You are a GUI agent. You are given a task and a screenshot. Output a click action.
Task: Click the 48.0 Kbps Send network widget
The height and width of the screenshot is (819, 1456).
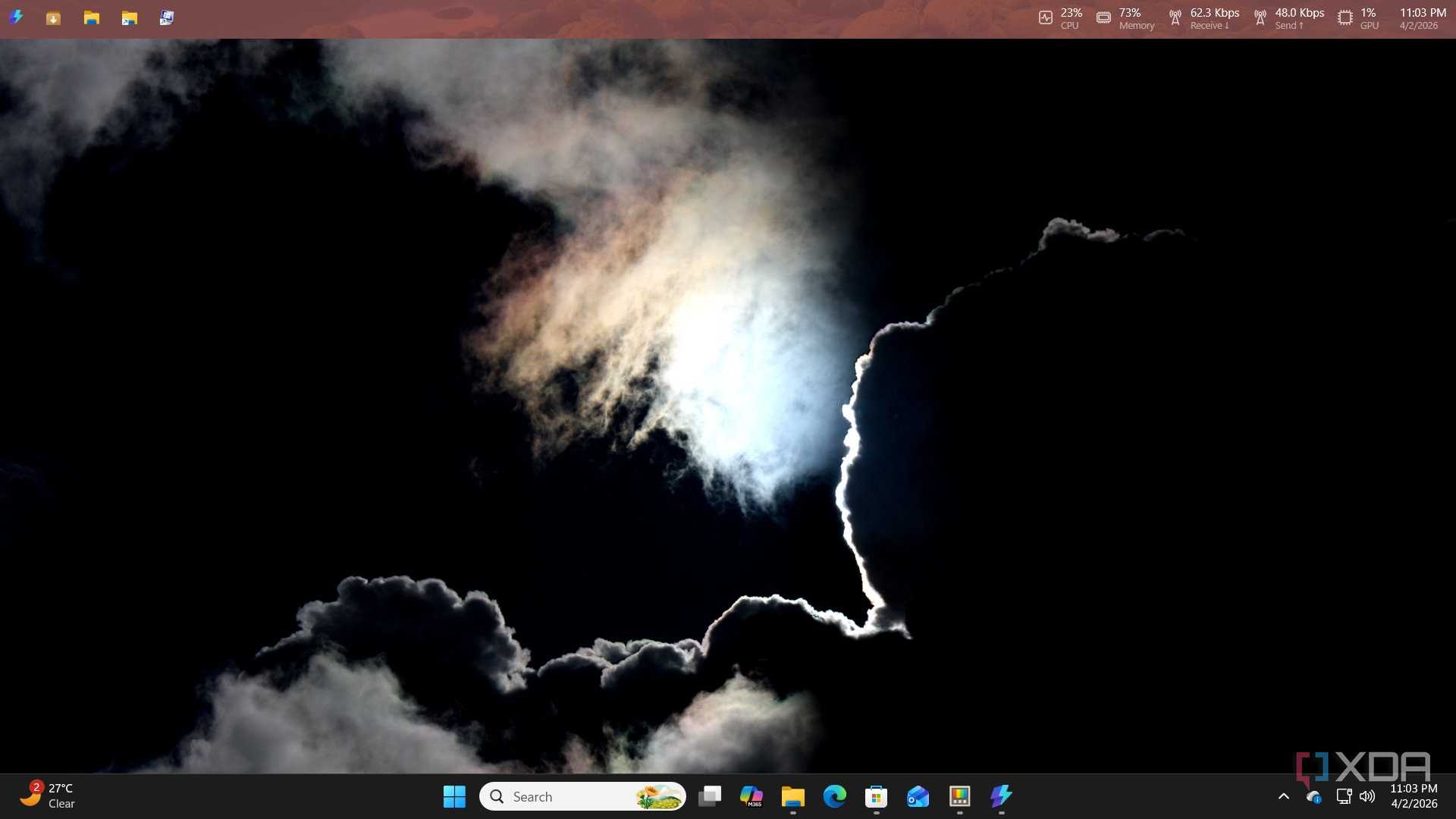(1289, 19)
